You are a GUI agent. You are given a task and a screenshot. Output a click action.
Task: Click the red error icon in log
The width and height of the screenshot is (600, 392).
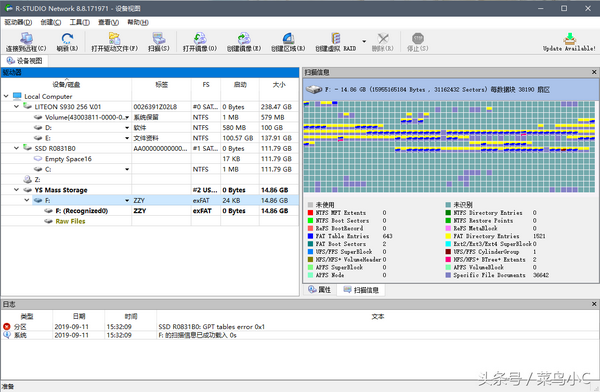tap(7, 327)
